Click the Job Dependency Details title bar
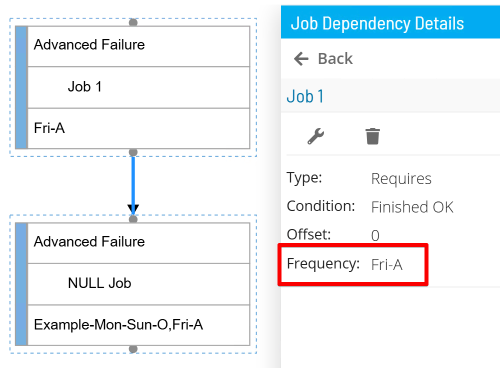The width and height of the screenshot is (500, 368). tap(390, 23)
